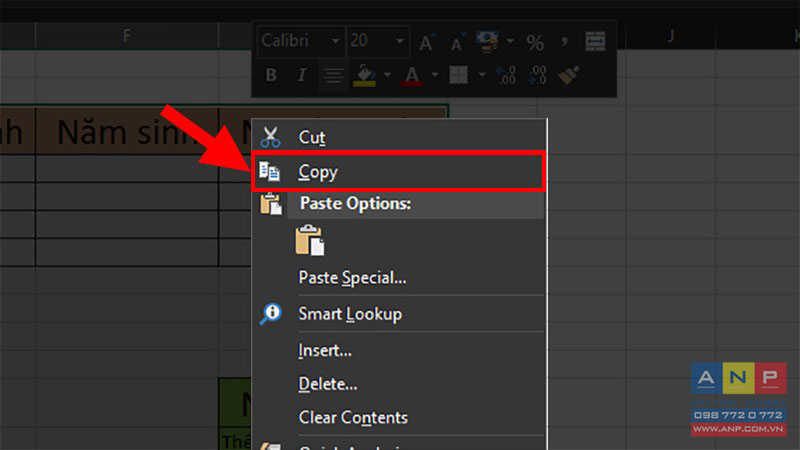Select column F header
800x450 pixels.
pos(127,36)
